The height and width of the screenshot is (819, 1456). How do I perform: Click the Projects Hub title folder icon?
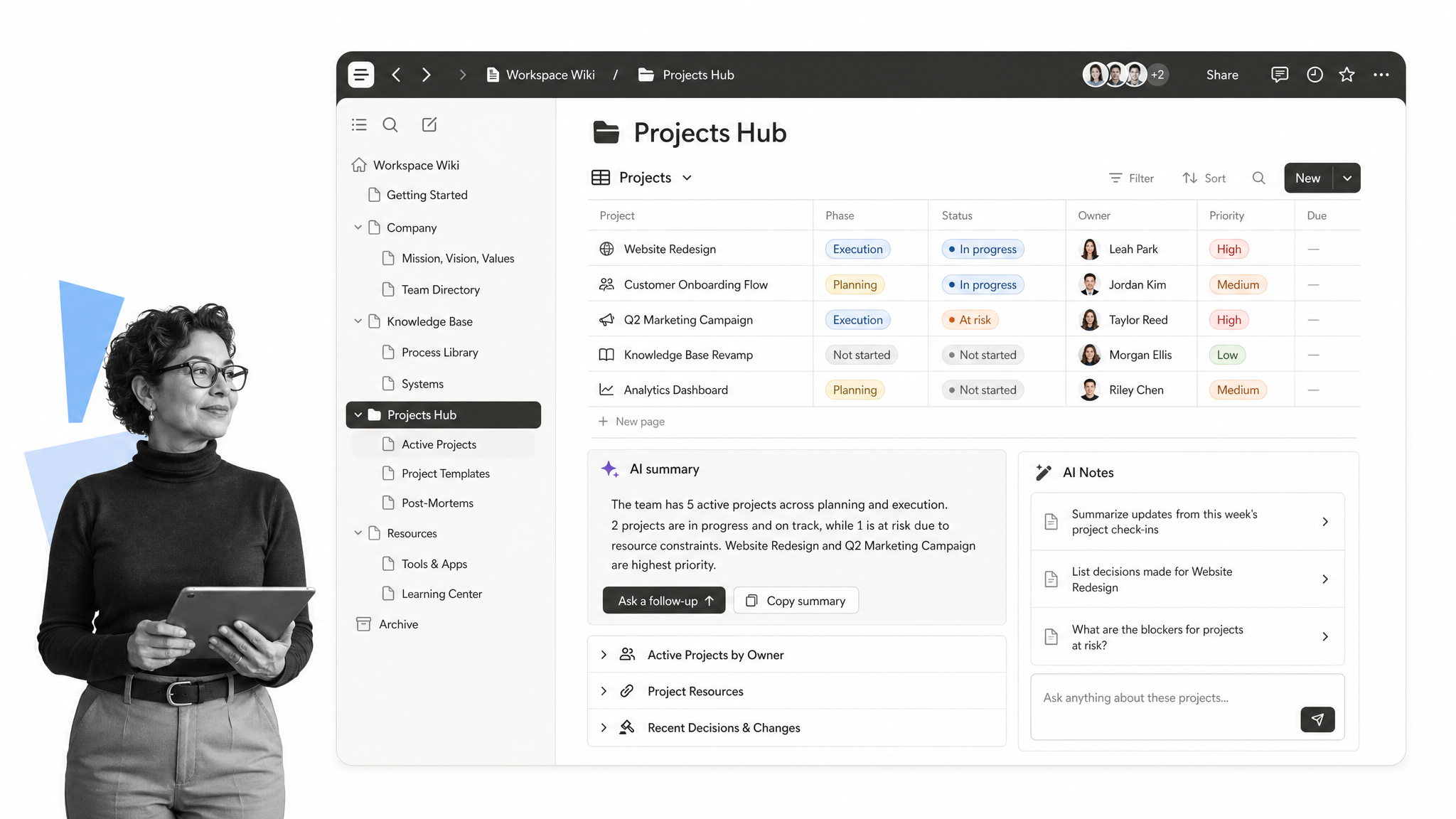pos(606,132)
